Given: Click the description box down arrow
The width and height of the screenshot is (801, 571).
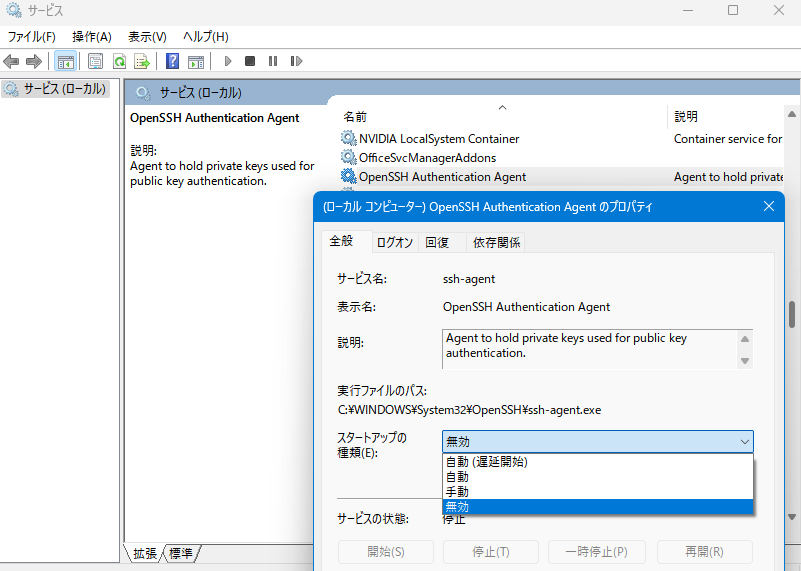Looking at the screenshot, I should pos(745,361).
